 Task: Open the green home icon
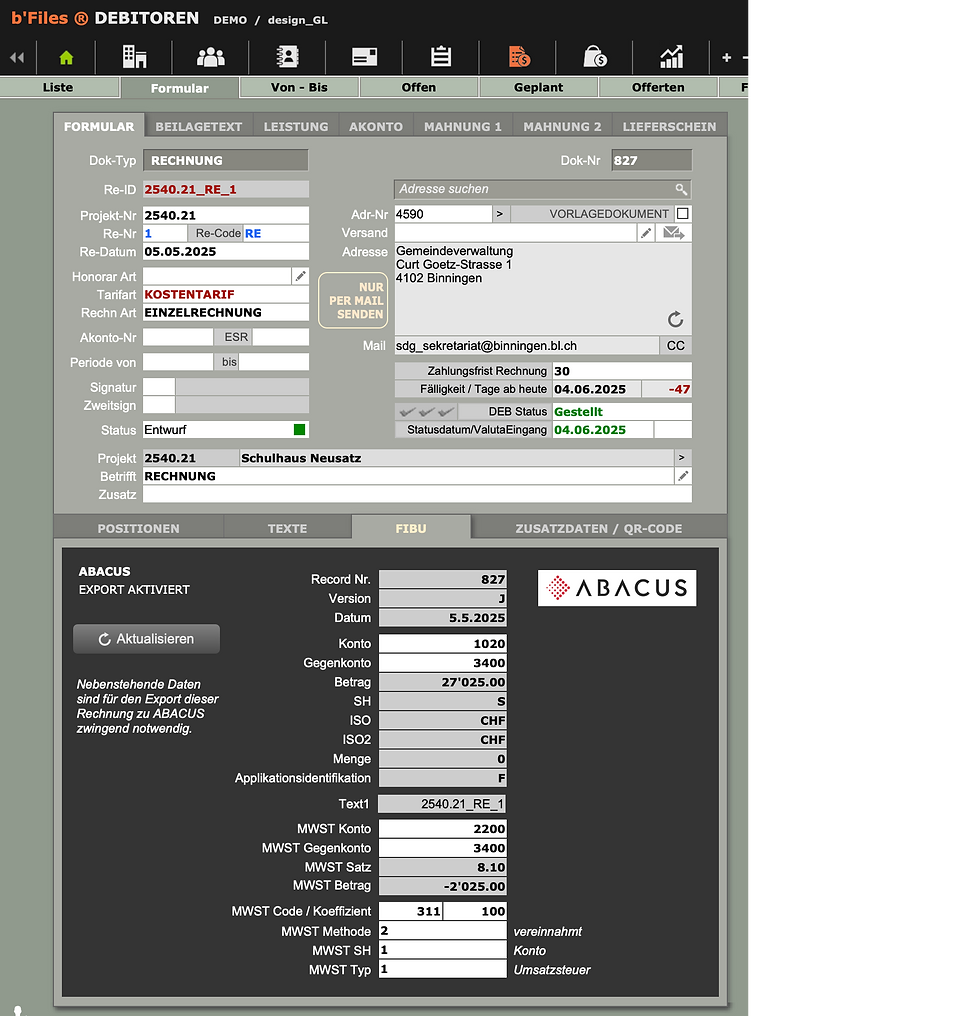click(66, 58)
